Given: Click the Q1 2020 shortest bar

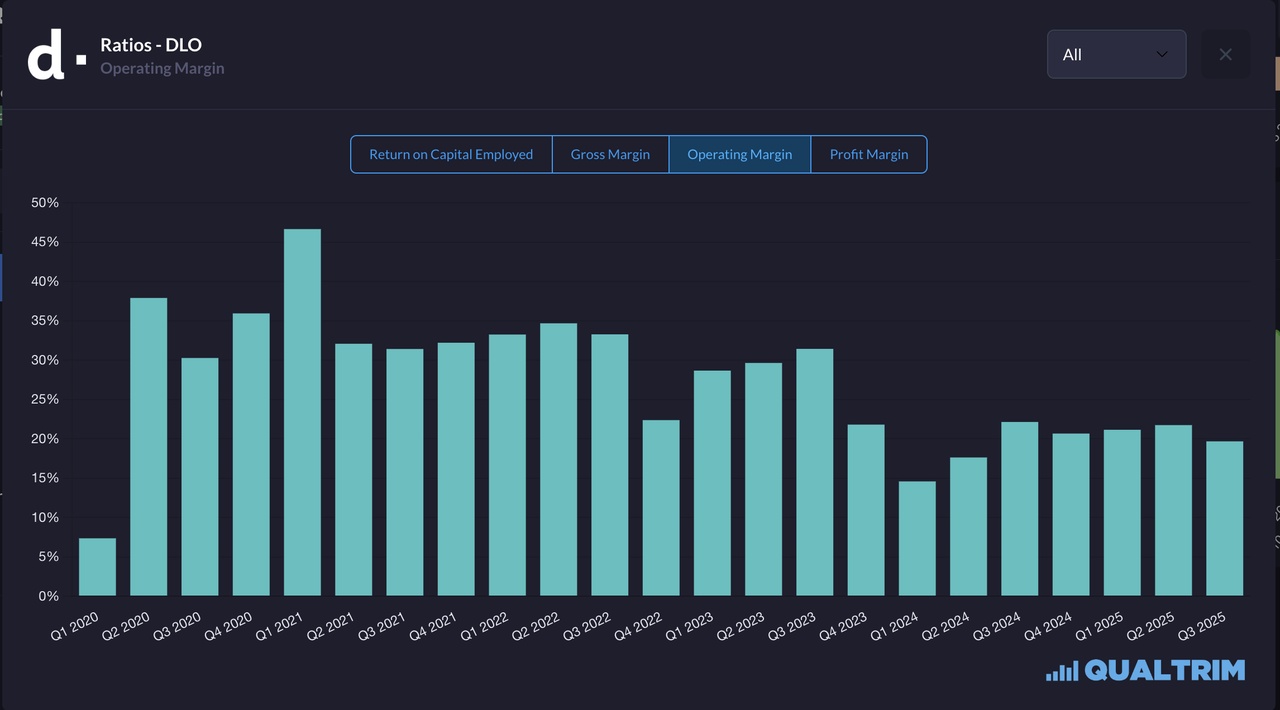Looking at the screenshot, I should [x=97, y=567].
